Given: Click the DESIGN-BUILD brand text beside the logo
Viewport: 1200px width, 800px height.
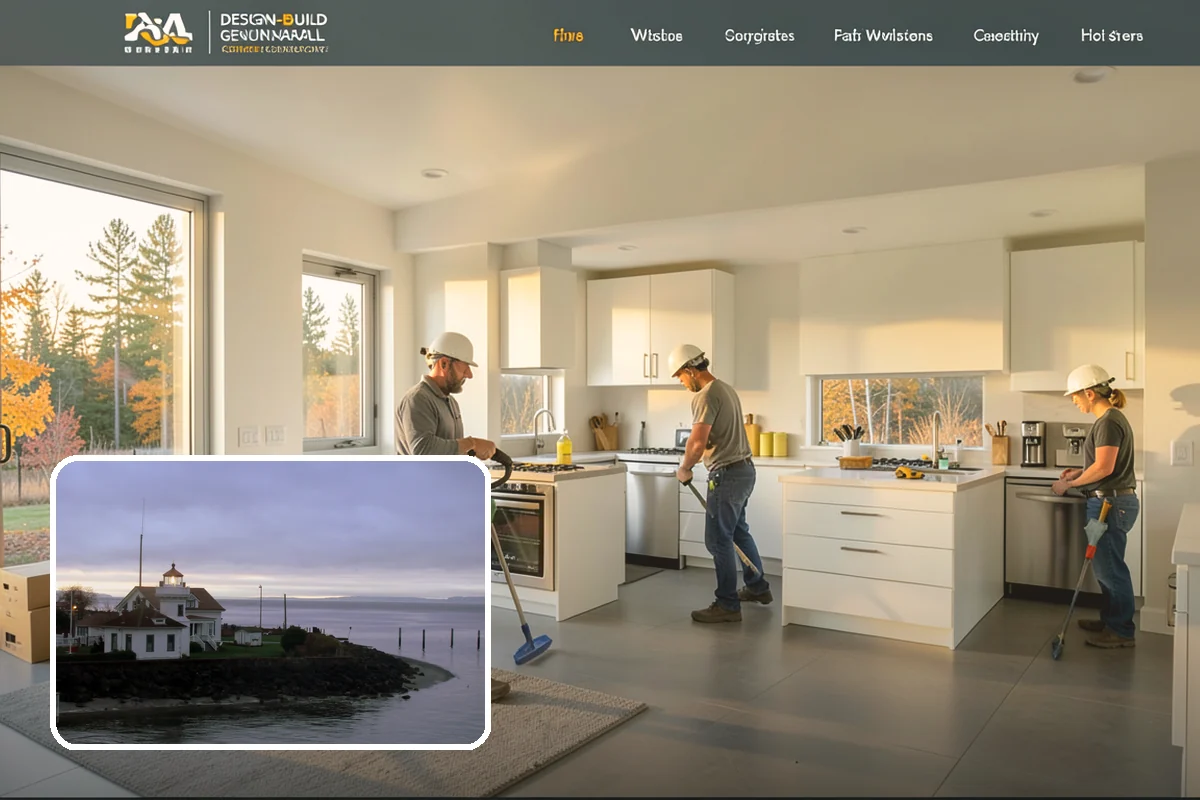Looking at the screenshot, I should (273, 19).
